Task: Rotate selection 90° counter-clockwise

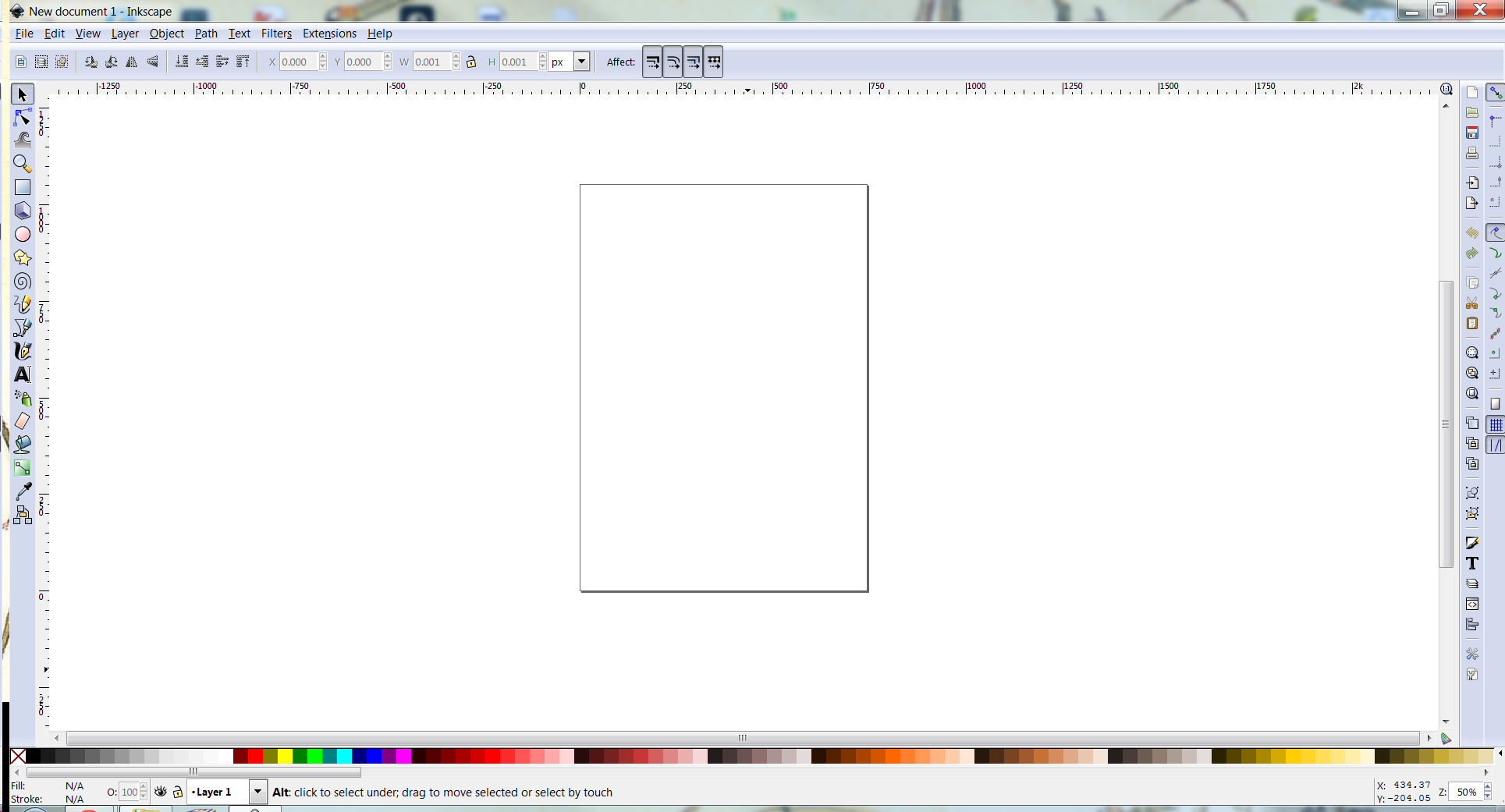Action: [91, 62]
